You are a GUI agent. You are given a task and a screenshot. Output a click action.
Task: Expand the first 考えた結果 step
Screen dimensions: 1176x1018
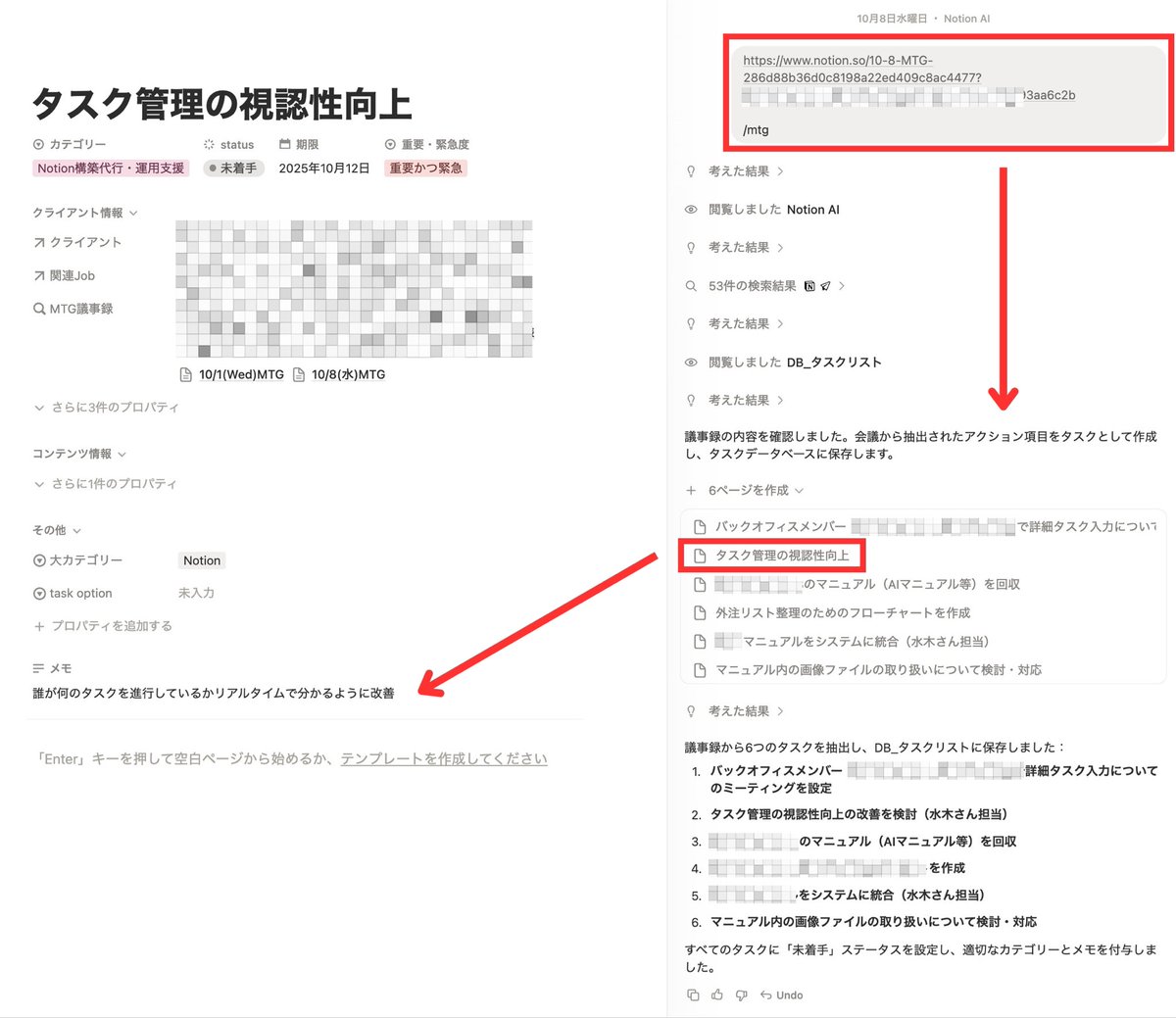coord(735,170)
